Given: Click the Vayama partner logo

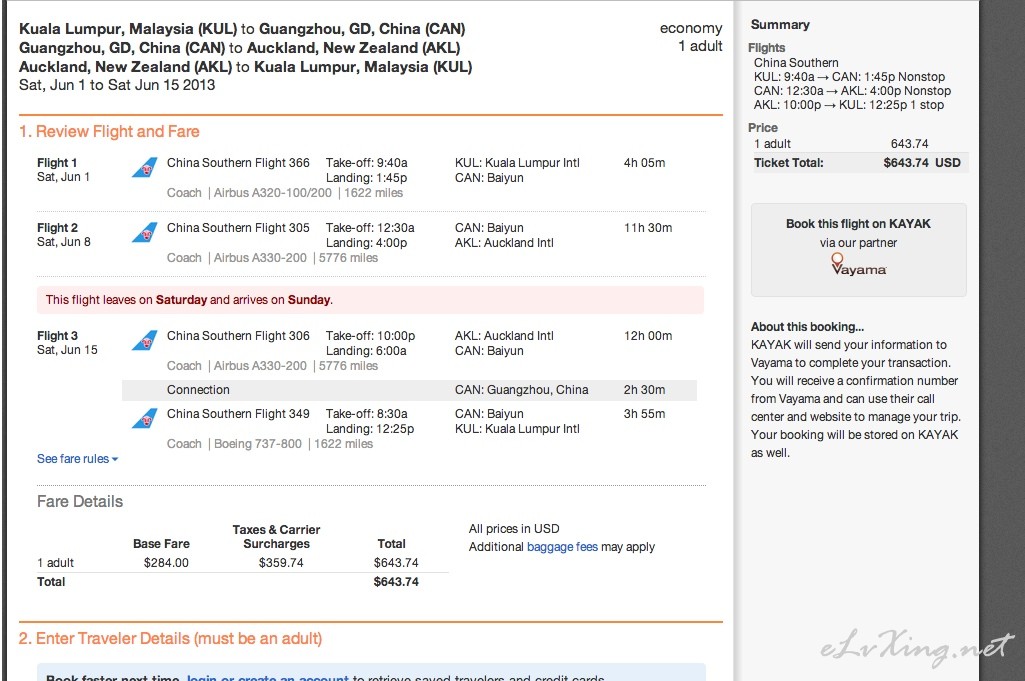Looking at the screenshot, I should point(858,265).
